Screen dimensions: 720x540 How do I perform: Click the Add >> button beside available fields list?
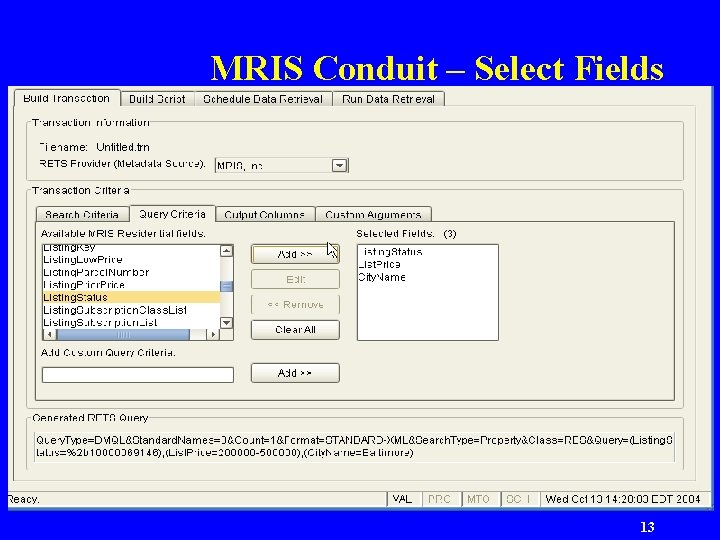coord(295,254)
